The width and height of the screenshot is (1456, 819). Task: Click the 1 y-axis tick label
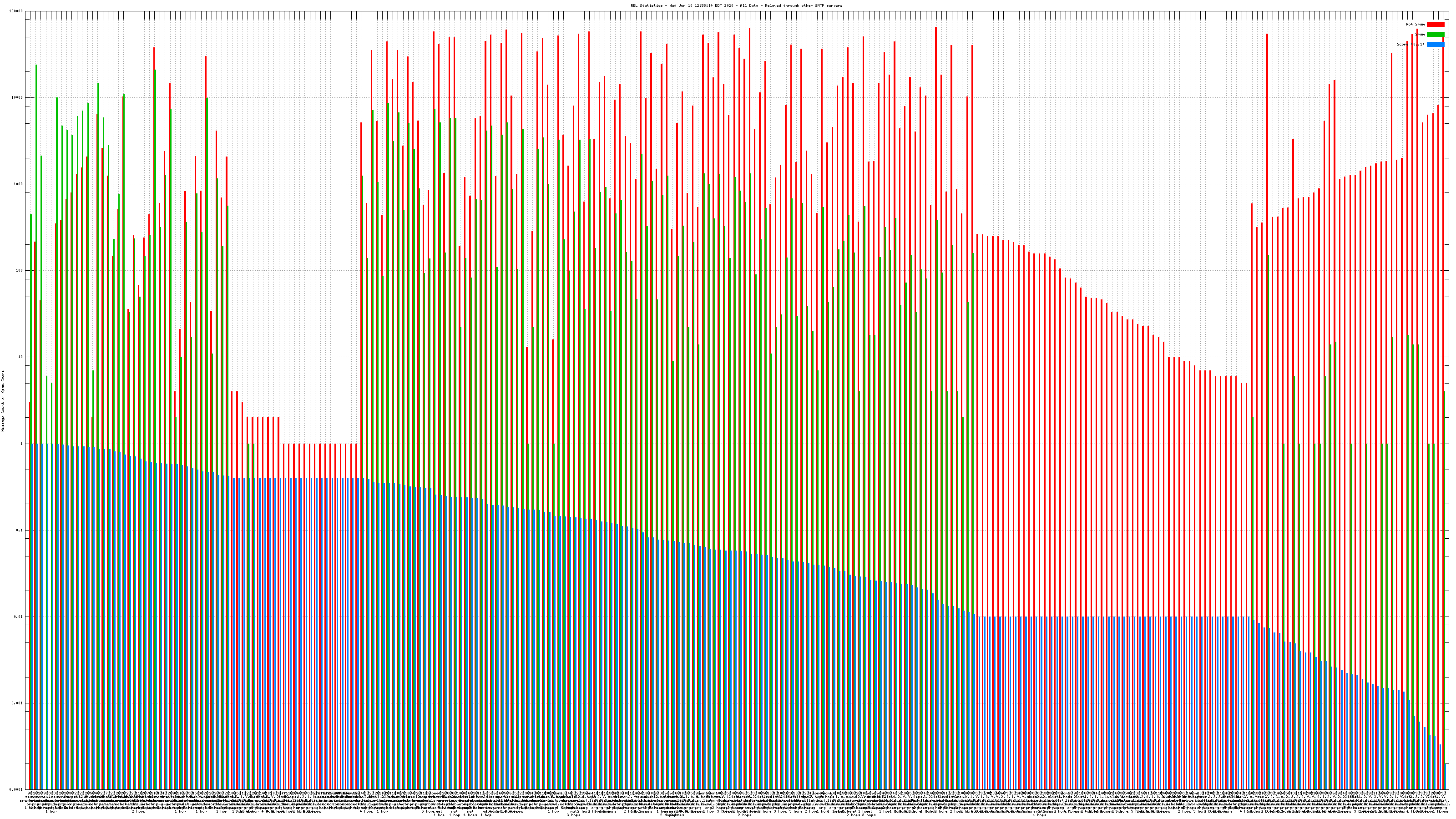22,444
